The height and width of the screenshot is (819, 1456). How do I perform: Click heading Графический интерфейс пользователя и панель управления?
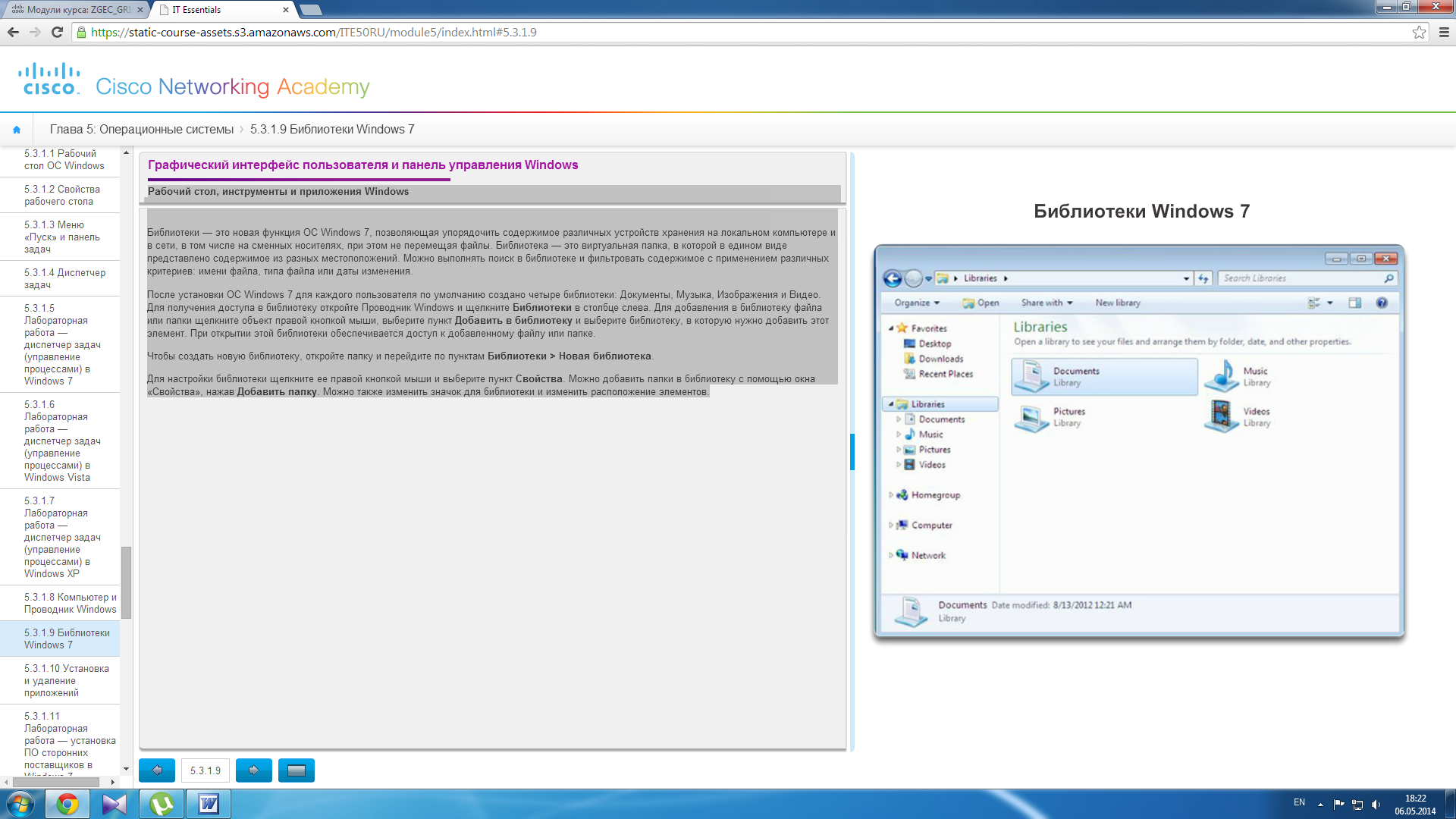(362, 165)
